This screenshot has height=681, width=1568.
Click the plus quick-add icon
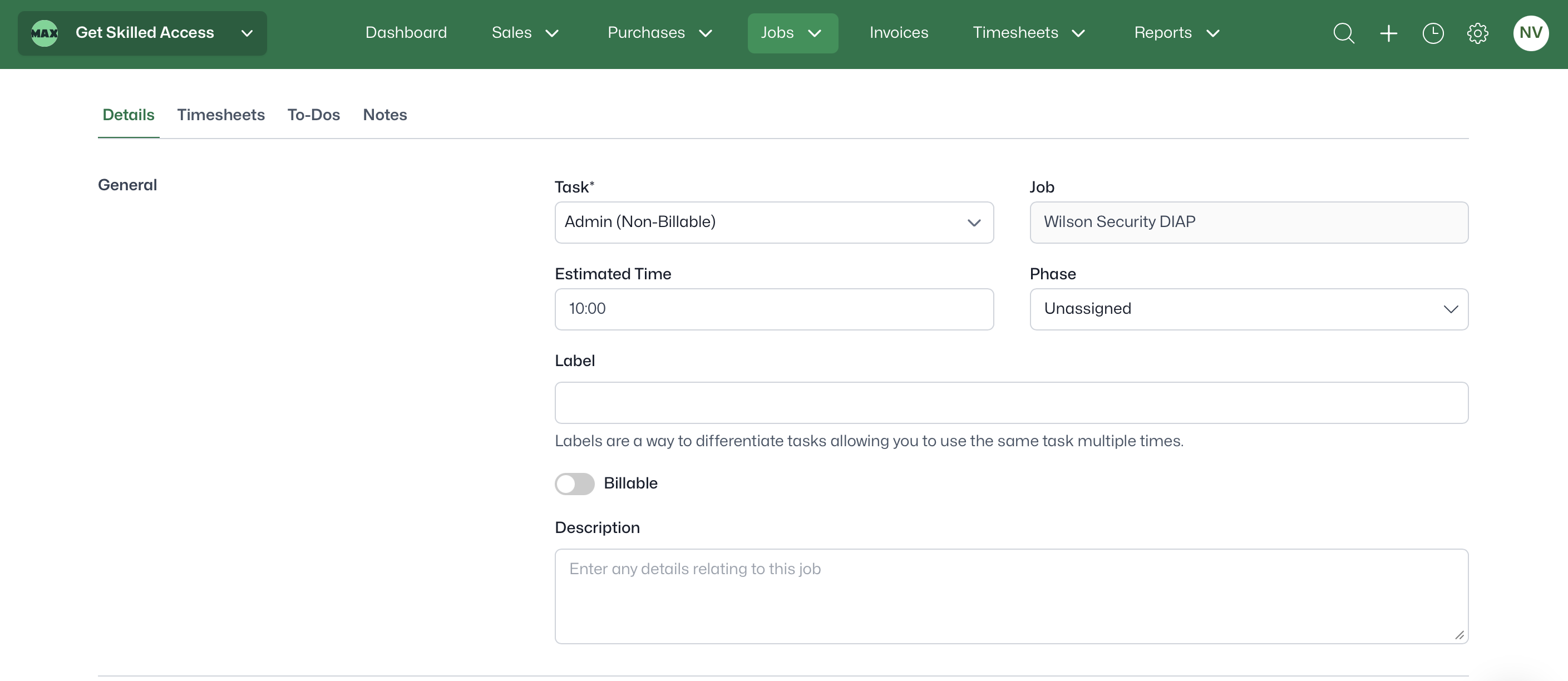tap(1388, 33)
